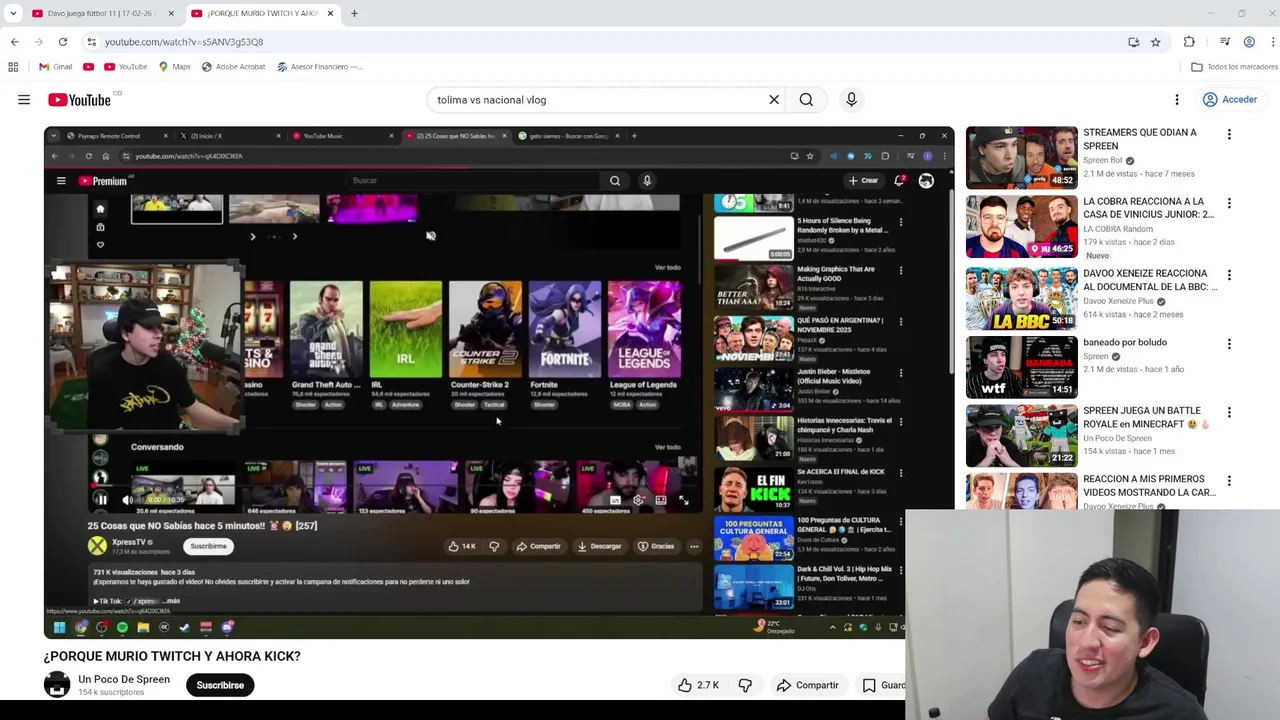Screen dimensions: 1280x720
Task: Open the Adobe Acrobat bookmark
Action: [x=233, y=67]
